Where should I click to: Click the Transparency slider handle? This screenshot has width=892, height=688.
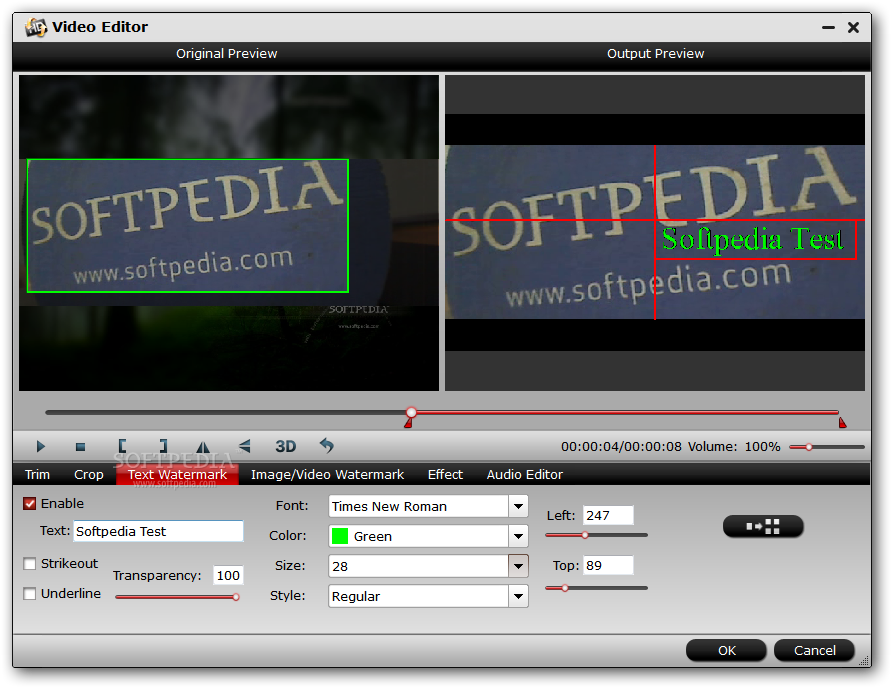(236, 597)
